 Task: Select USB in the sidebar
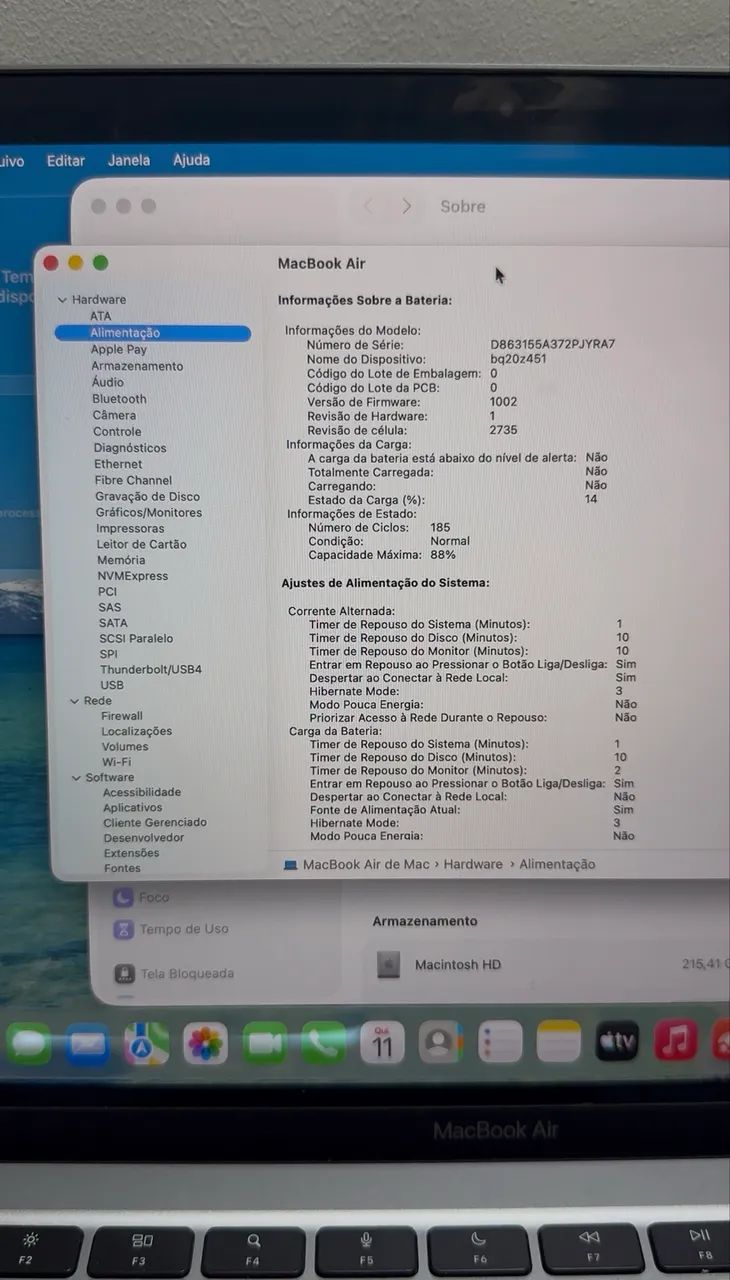tap(112, 685)
